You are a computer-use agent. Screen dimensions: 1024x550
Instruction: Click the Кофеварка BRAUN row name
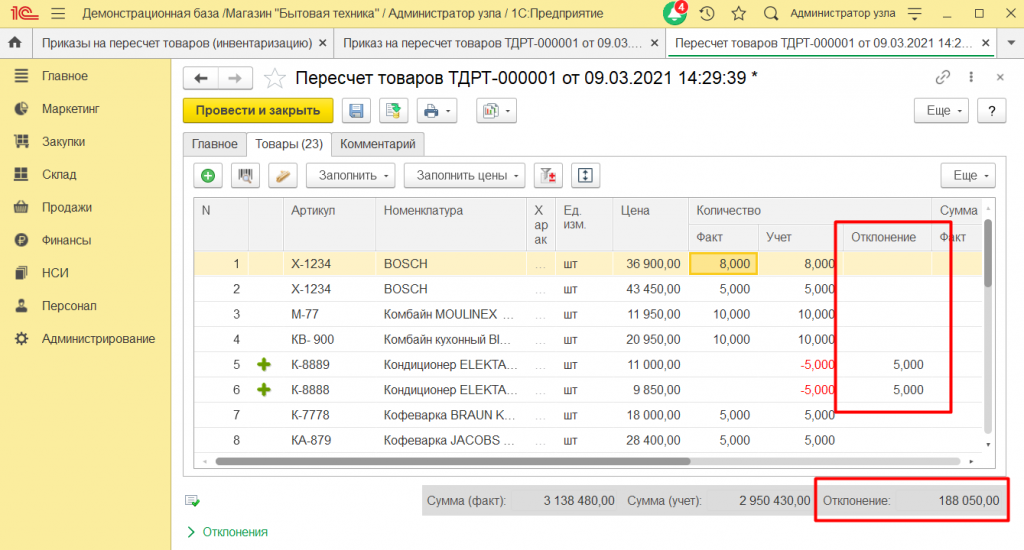(451, 415)
